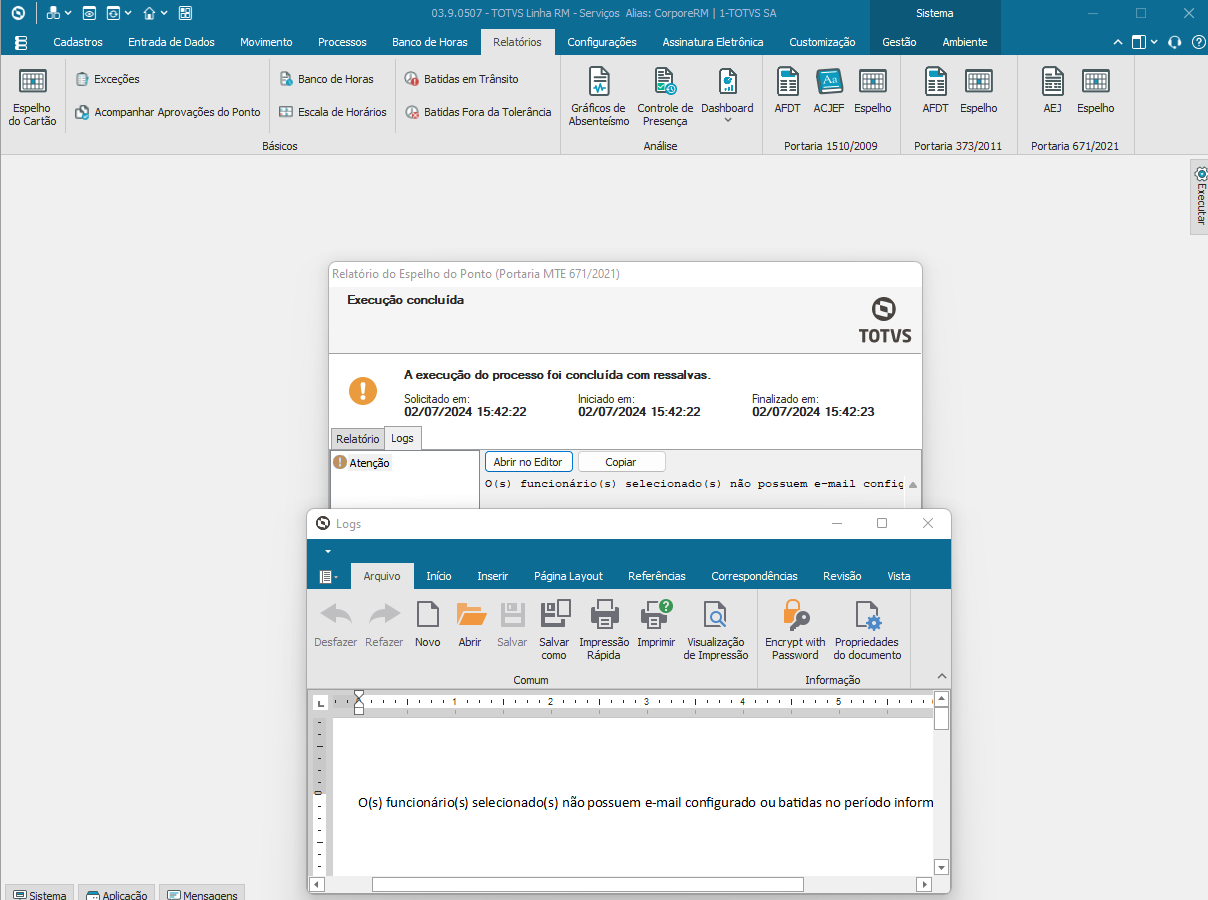Open Espelho under Portaria 671/2021

point(1095,91)
